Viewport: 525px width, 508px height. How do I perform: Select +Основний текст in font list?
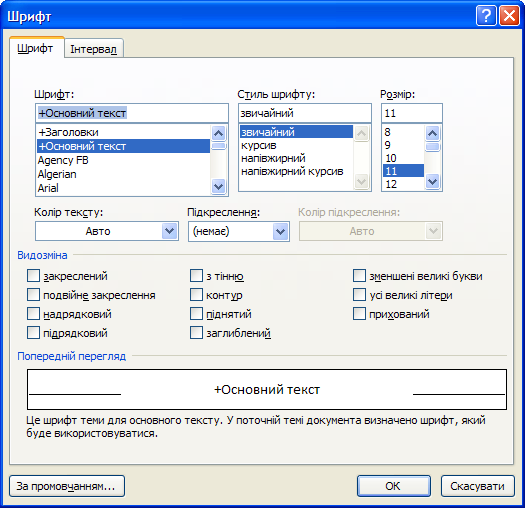[x=123, y=146]
